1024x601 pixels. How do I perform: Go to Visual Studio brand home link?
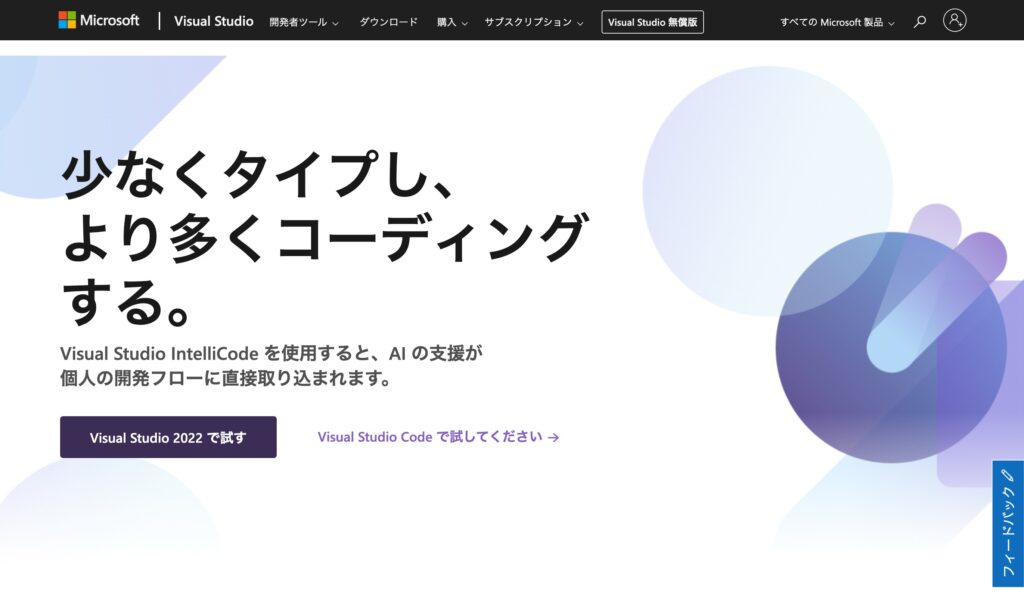pyautogui.click(x=213, y=21)
